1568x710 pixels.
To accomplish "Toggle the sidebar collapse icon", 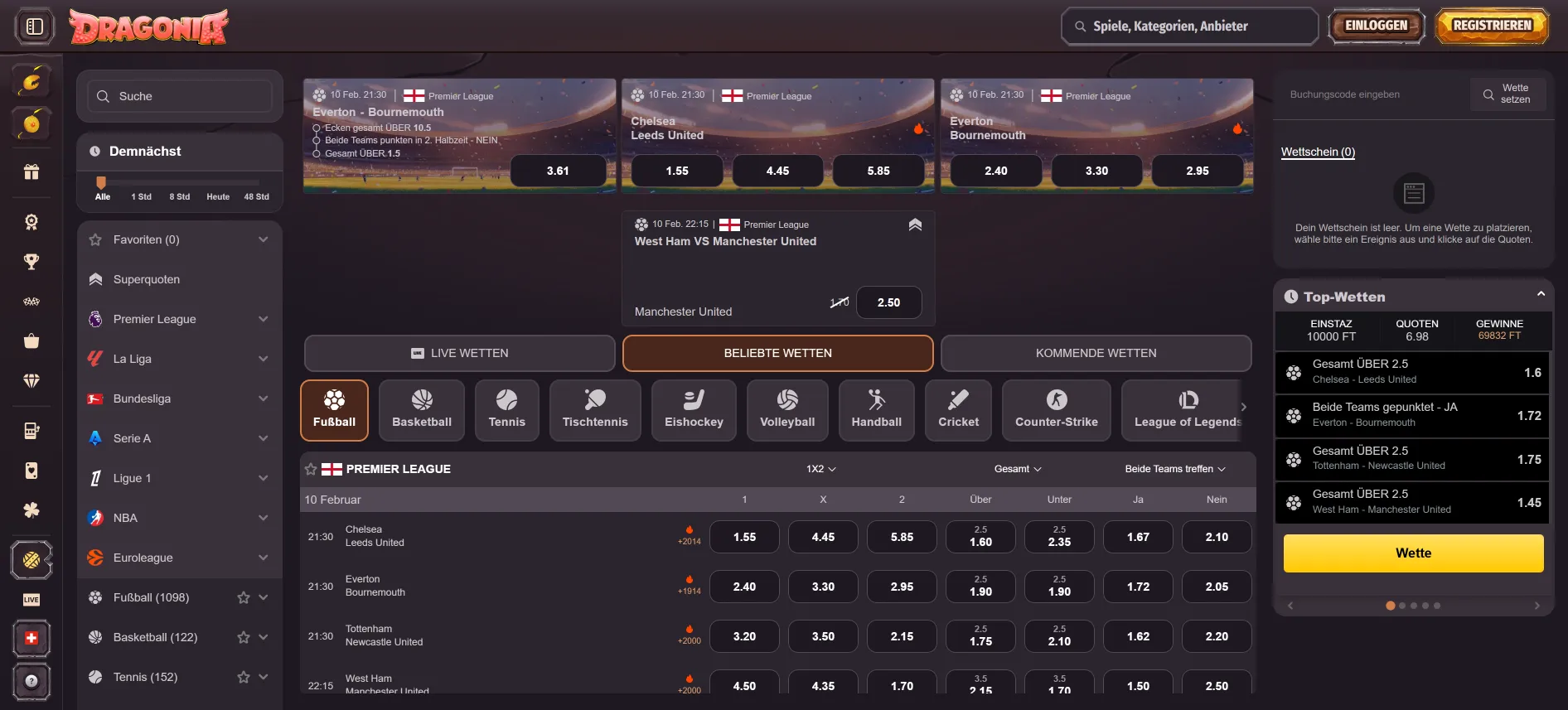I will pyautogui.click(x=34, y=27).
